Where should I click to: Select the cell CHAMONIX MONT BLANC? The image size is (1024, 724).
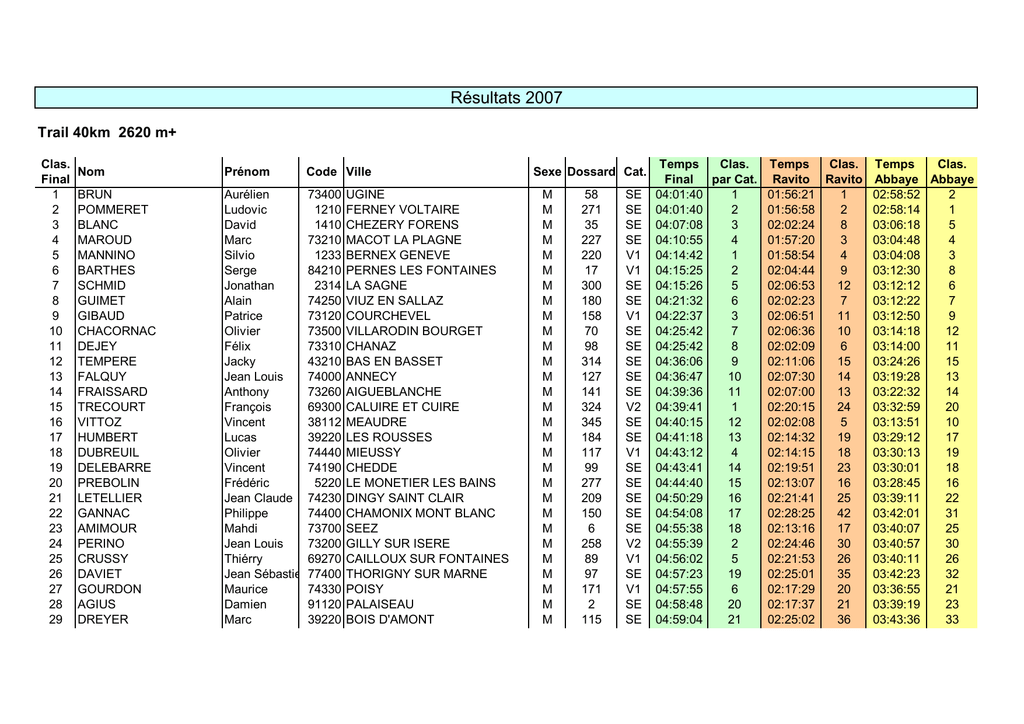pyautogui.click(x=421, y=513)
